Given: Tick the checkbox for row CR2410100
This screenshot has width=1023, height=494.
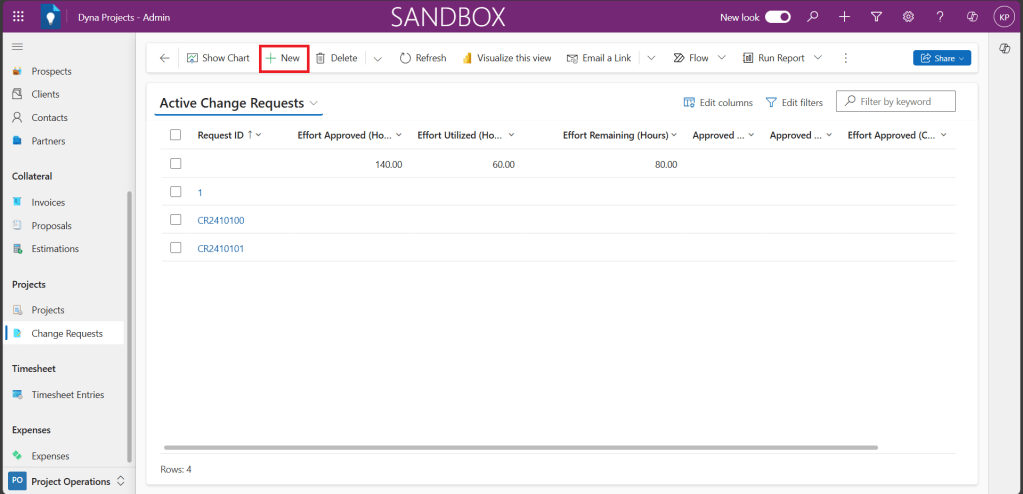Looking at the screenshot, I should coord(176,220).
